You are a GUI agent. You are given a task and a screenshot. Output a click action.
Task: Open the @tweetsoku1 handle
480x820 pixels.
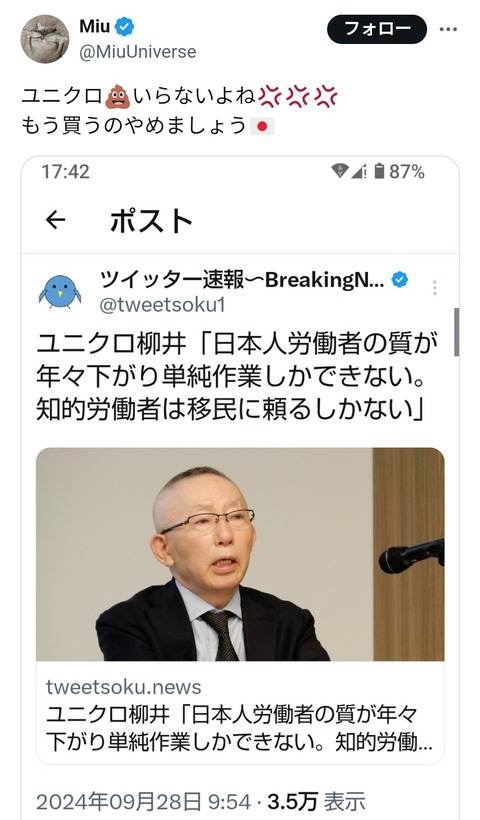(162, 305)
